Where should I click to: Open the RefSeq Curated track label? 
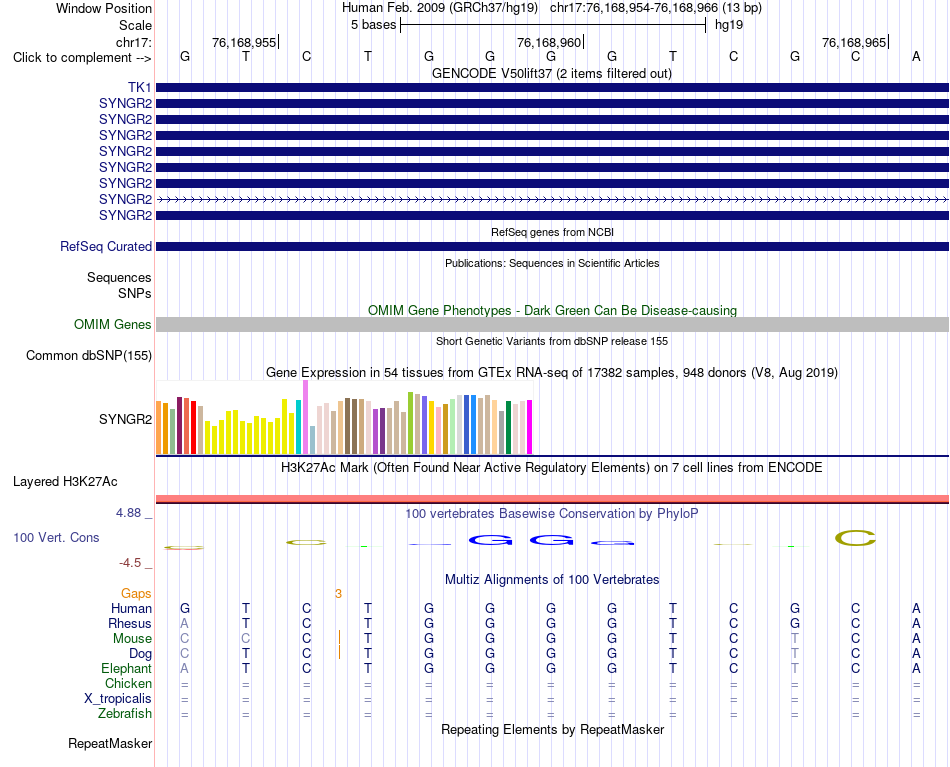coord(106,247)
